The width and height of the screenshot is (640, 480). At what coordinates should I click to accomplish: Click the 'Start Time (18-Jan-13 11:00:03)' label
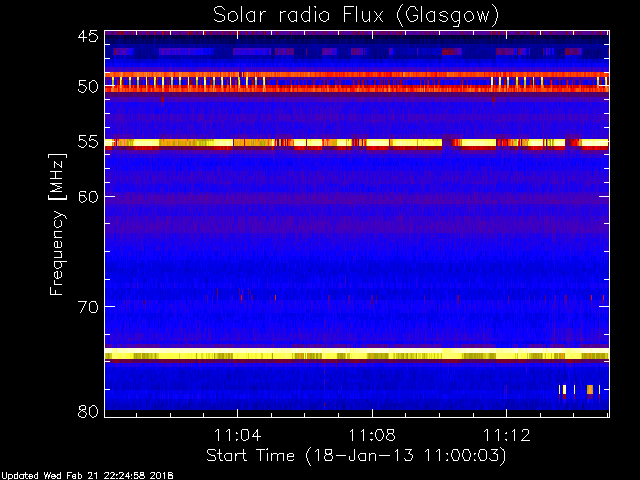pos(356,456)
